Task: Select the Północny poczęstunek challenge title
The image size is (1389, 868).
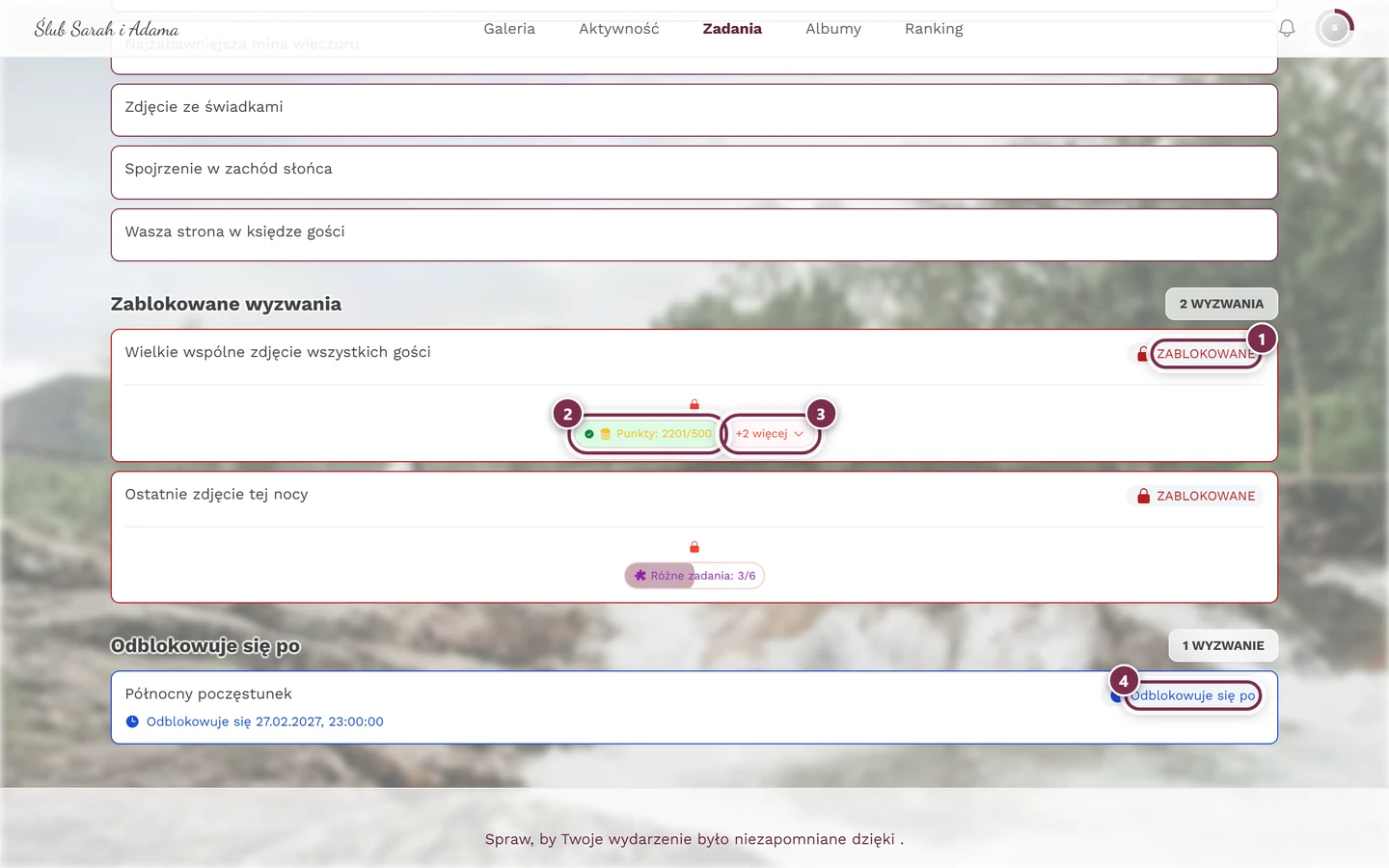Action: pos(208,693)
